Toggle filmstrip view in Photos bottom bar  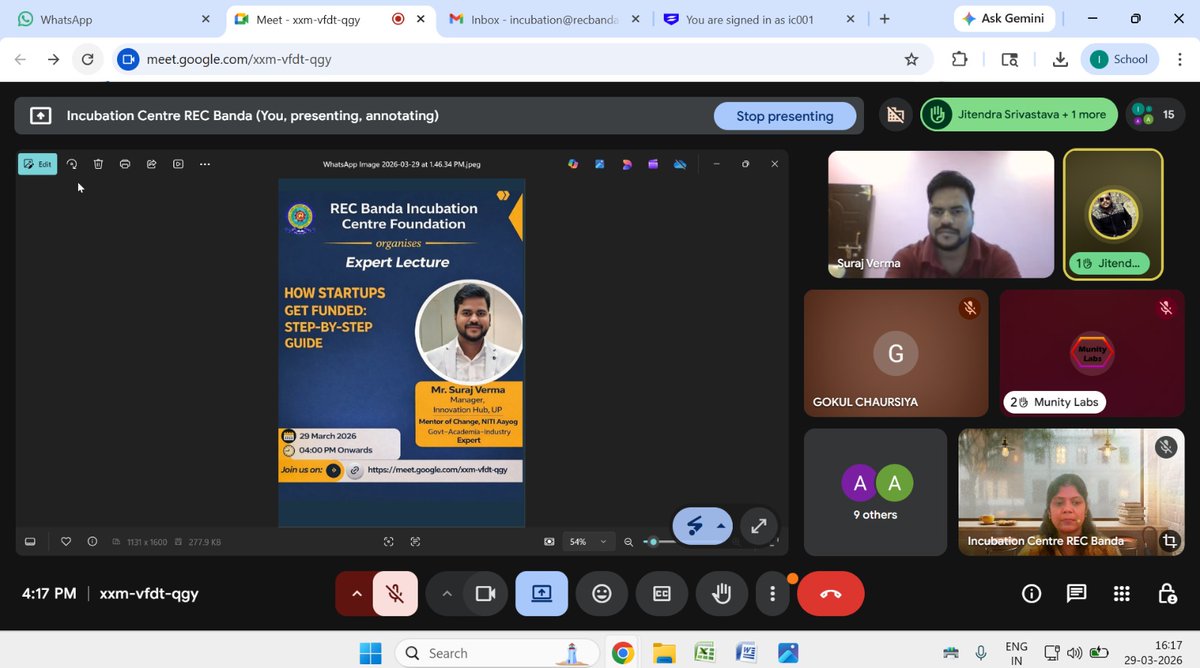tap(30, 541)
